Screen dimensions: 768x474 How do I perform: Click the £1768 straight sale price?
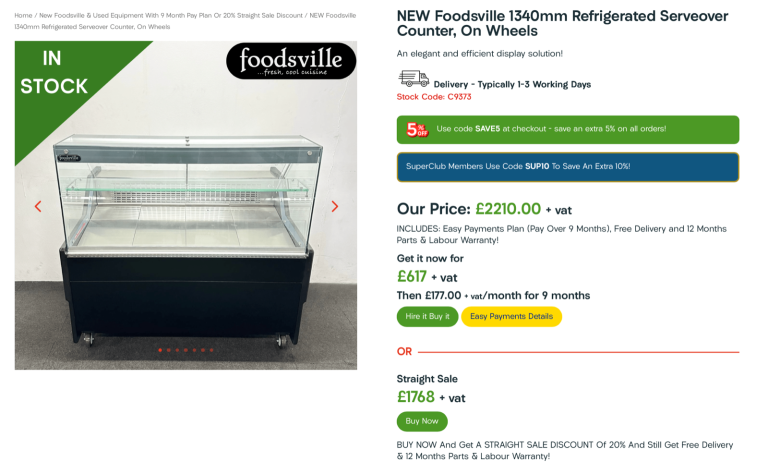tap(416, 397)
